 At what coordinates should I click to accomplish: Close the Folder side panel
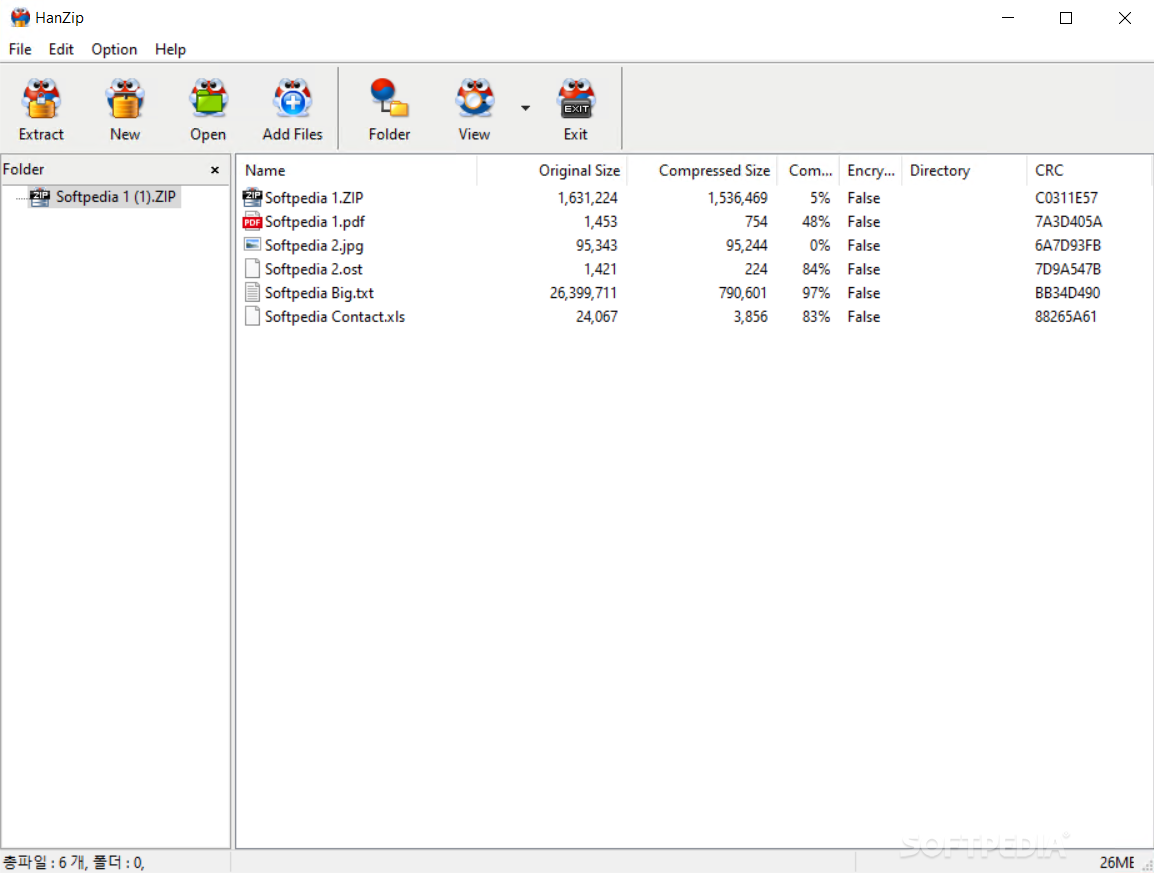click(215, 170)
